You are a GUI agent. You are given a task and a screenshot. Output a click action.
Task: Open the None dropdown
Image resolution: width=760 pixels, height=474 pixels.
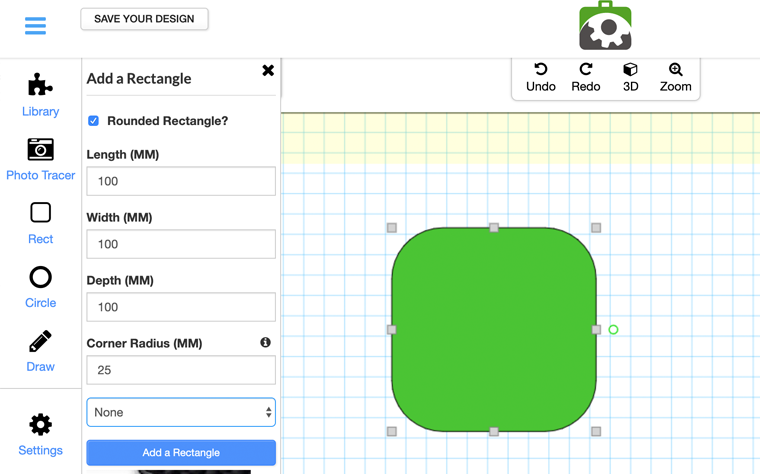(181, 412)
